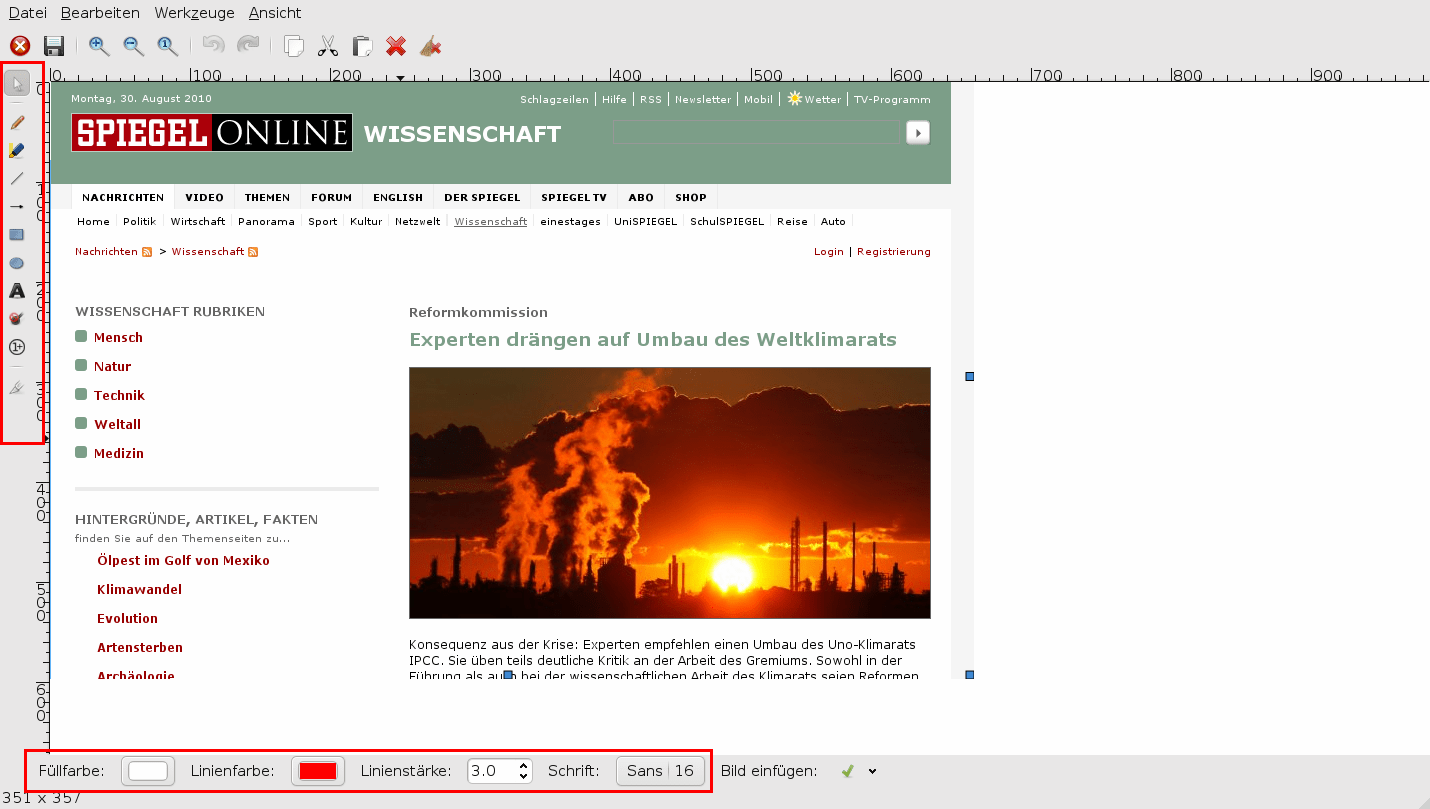Click the scissors cut icon
1430x809 pixels.
point(327,46)
